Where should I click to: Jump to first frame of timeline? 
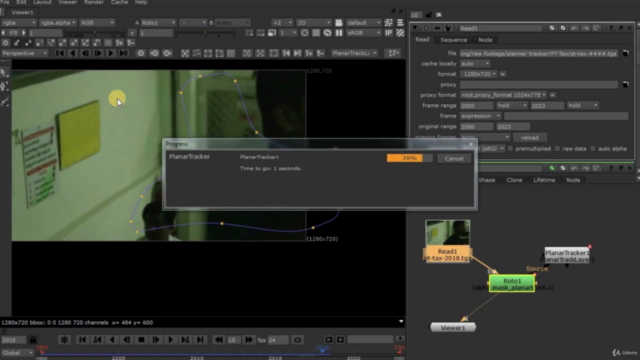[x=82, y=340]
